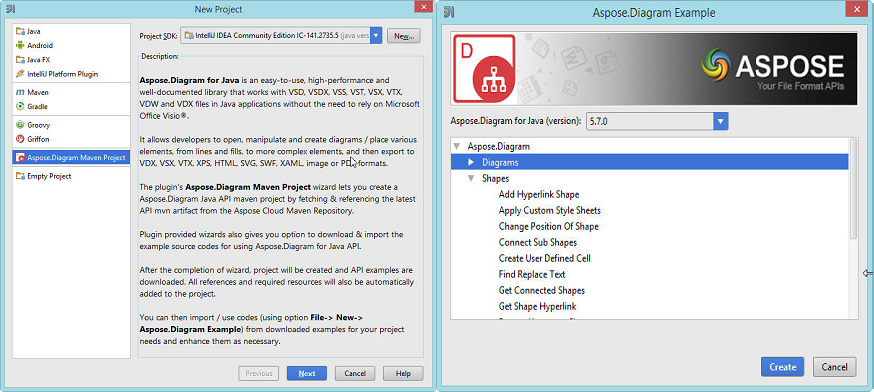This screenshot has height=392, width=874.
Task: Choose the Java FX folder icon
Action: coord(20,60)
